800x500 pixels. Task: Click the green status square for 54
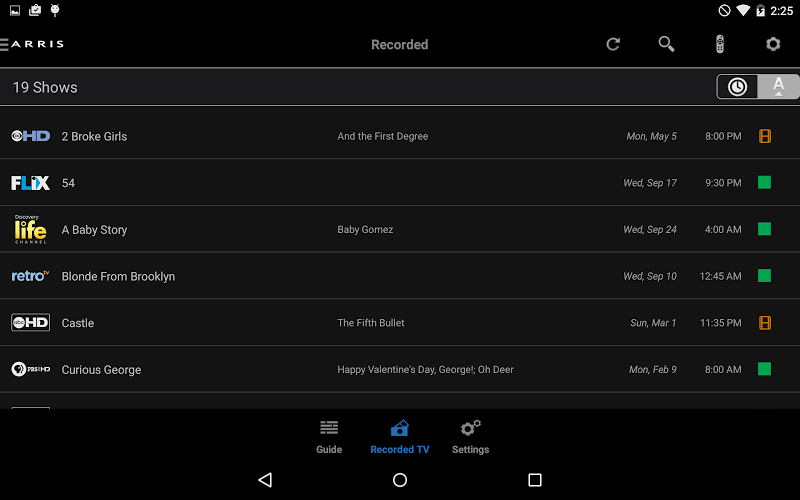(764, 182)
